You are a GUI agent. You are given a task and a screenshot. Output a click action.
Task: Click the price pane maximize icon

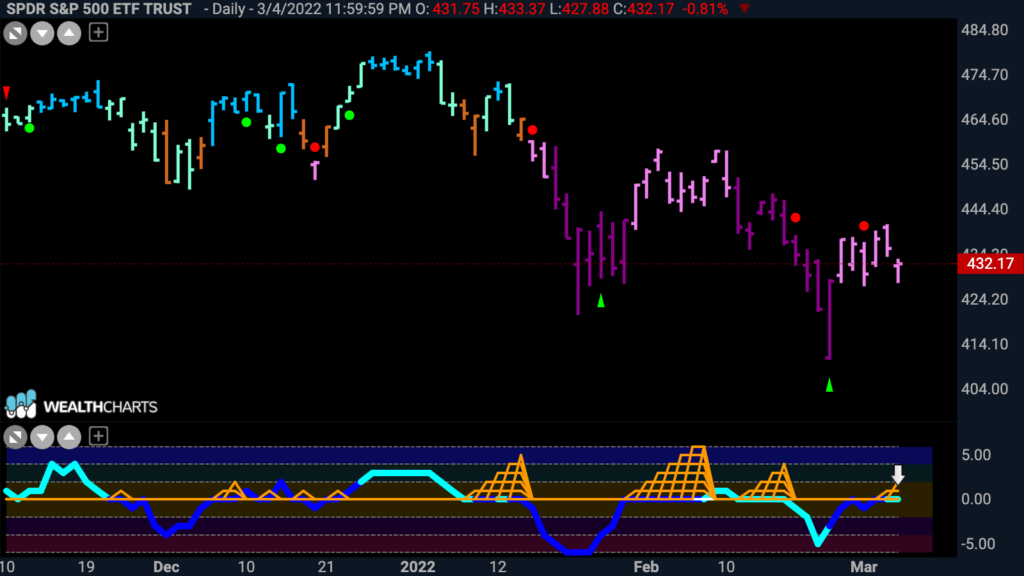point(16,32)
